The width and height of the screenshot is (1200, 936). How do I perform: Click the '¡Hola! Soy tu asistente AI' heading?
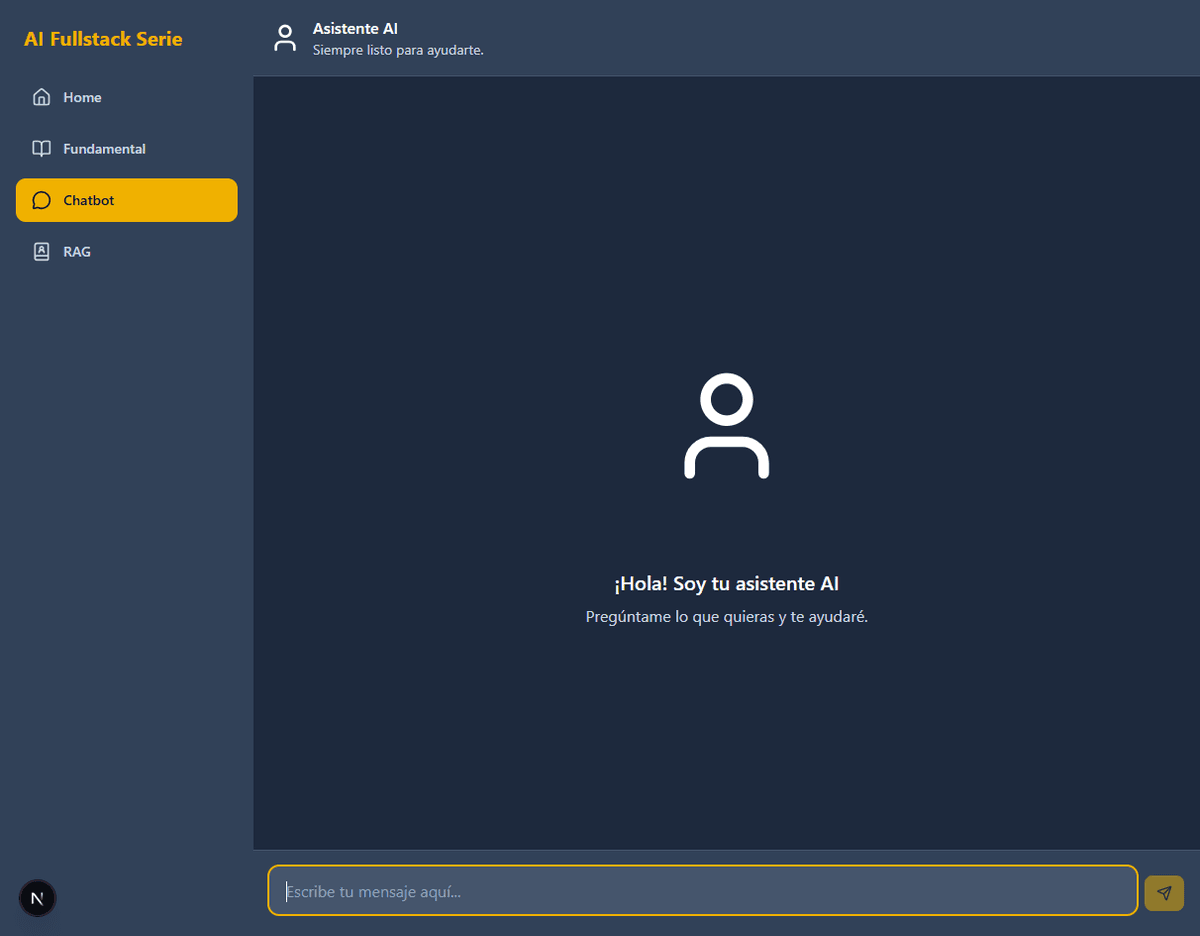726,584
